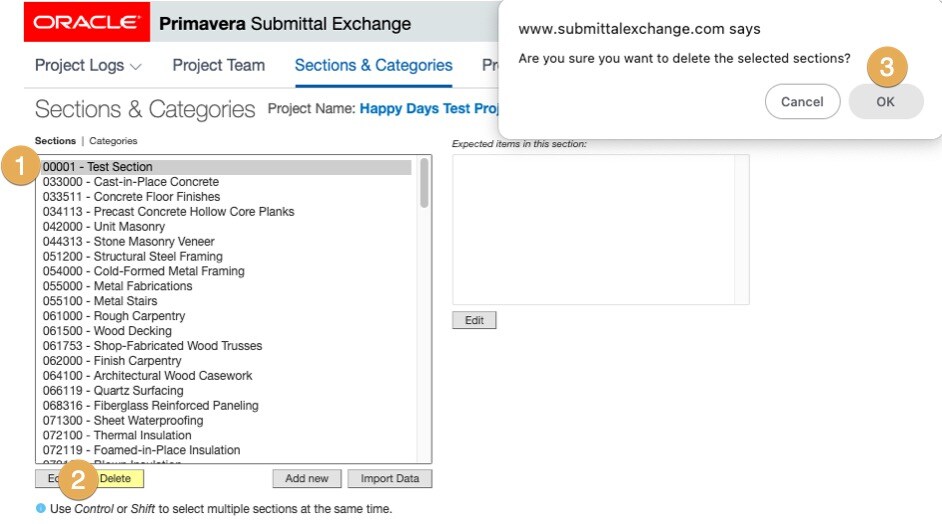Select 061000 - Rough Carpentry

point(226,316)
